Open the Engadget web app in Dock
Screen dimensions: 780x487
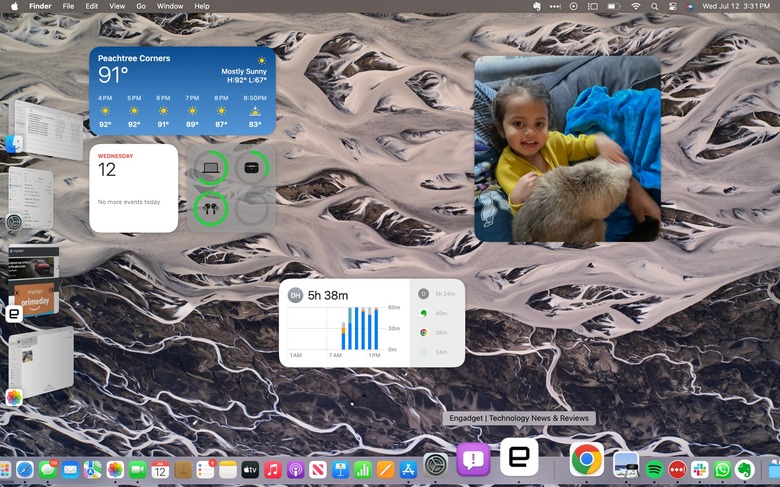(x=519, y=457)
